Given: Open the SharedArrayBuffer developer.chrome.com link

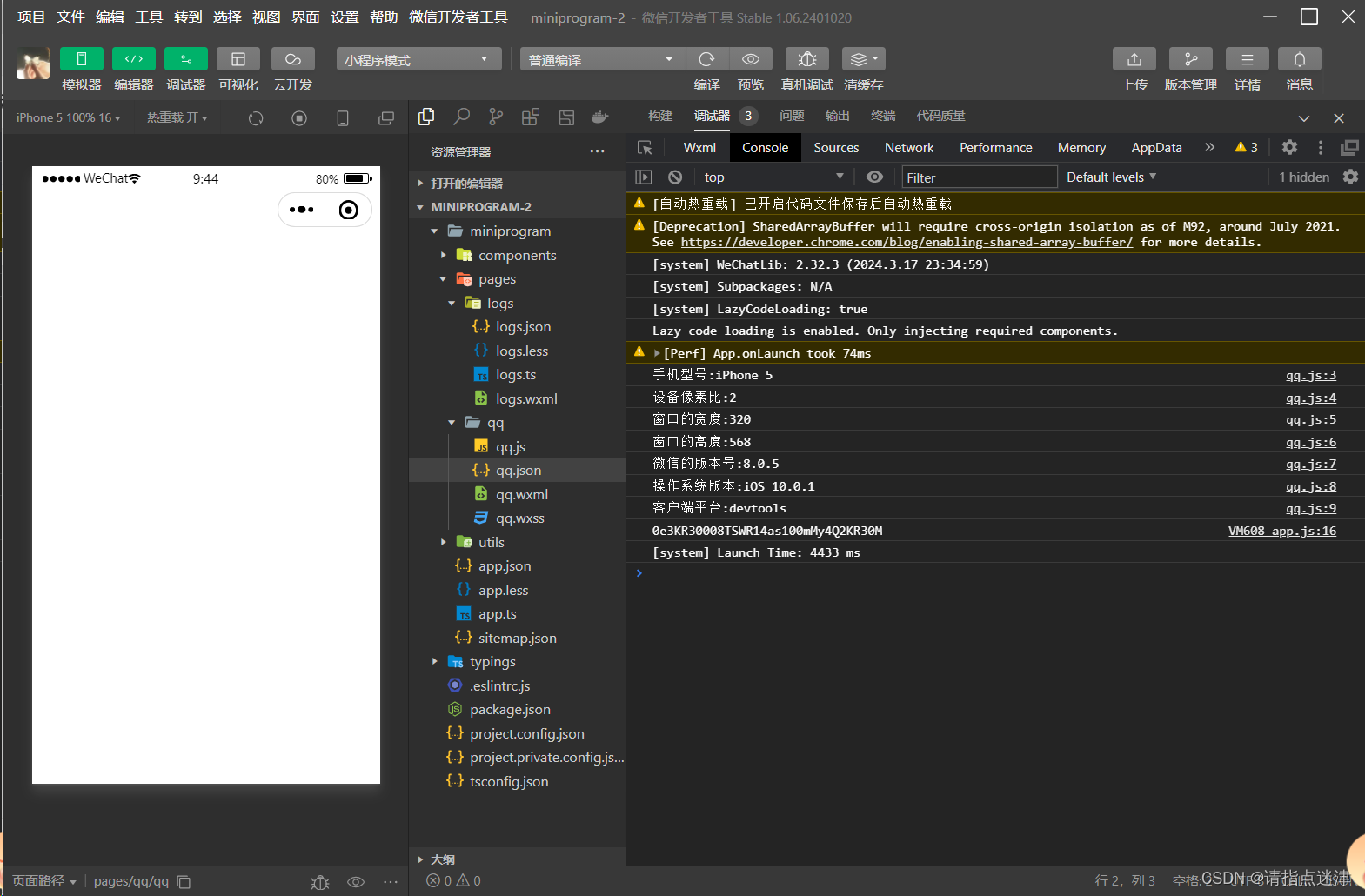Looking at the screenshot, I should coord(907,243).
